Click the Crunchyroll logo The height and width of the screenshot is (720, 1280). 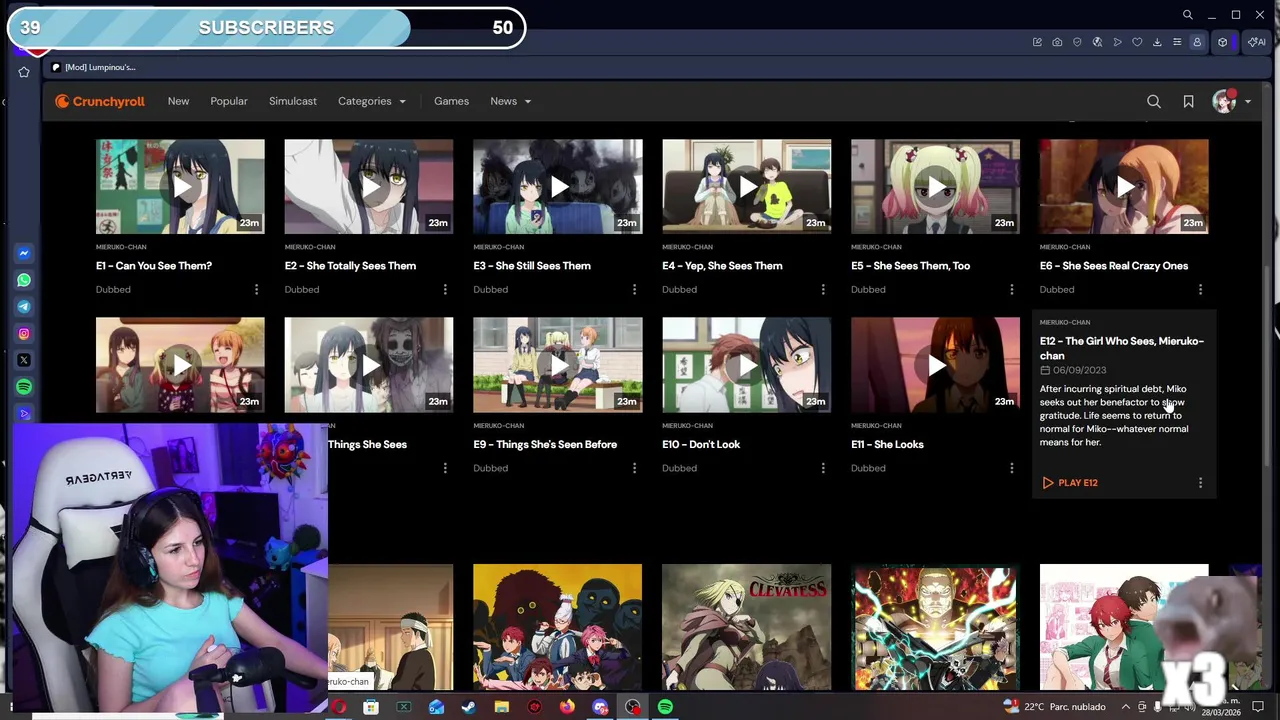pos(100,101)
